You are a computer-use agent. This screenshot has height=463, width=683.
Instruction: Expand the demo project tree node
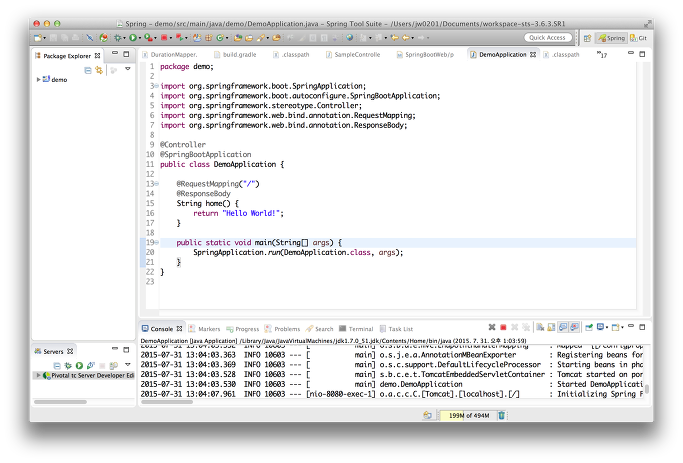(x=38, y=80)
